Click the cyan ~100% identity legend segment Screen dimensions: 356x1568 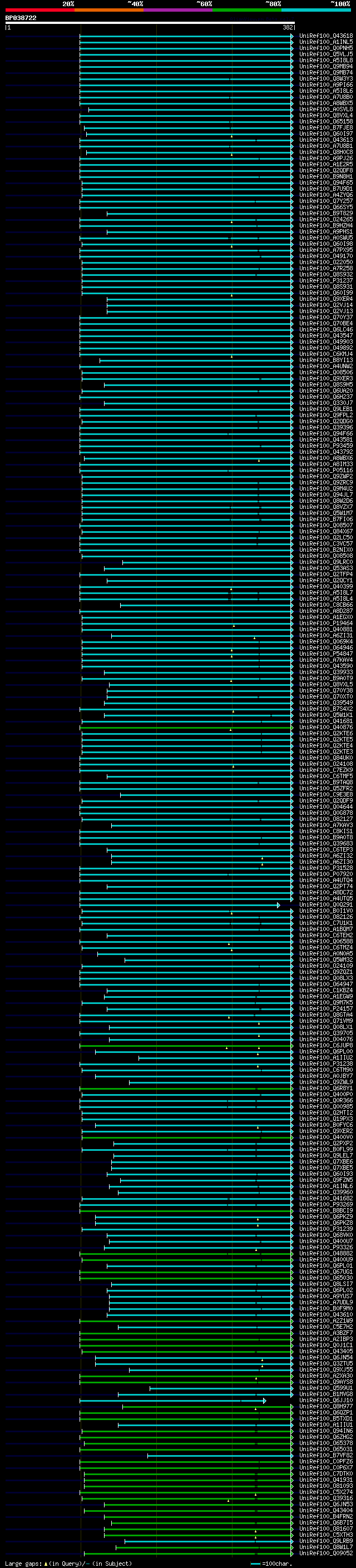[316, 10]
